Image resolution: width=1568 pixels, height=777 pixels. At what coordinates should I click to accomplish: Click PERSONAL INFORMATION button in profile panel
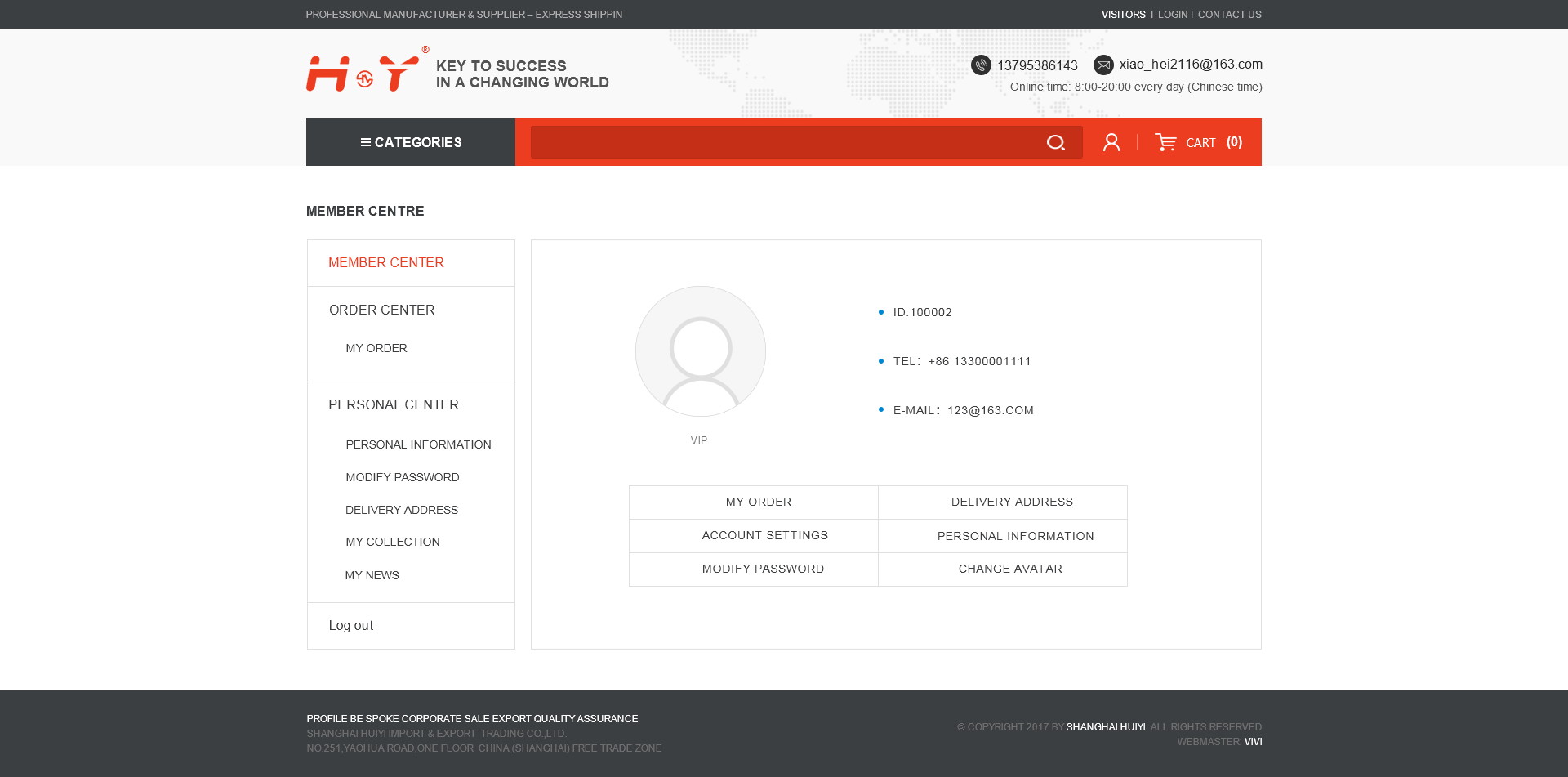pos(1003,535)
